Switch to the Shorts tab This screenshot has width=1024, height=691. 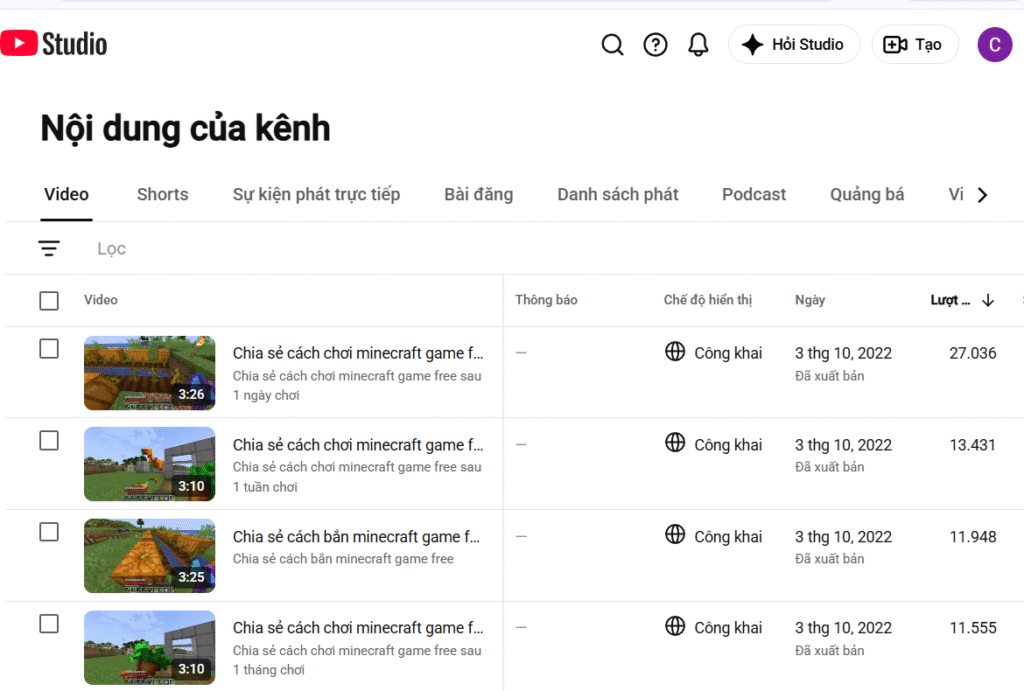click(x=163, y=195)
